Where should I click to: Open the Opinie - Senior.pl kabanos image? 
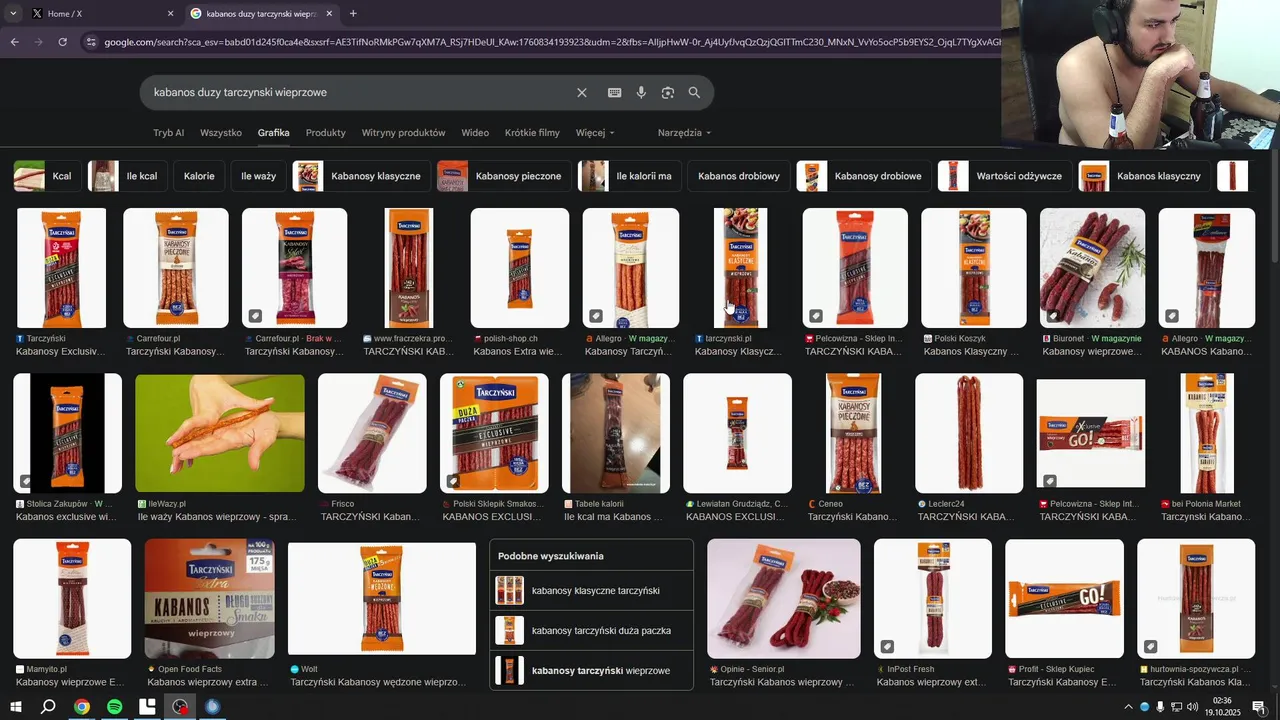(784, 598)
